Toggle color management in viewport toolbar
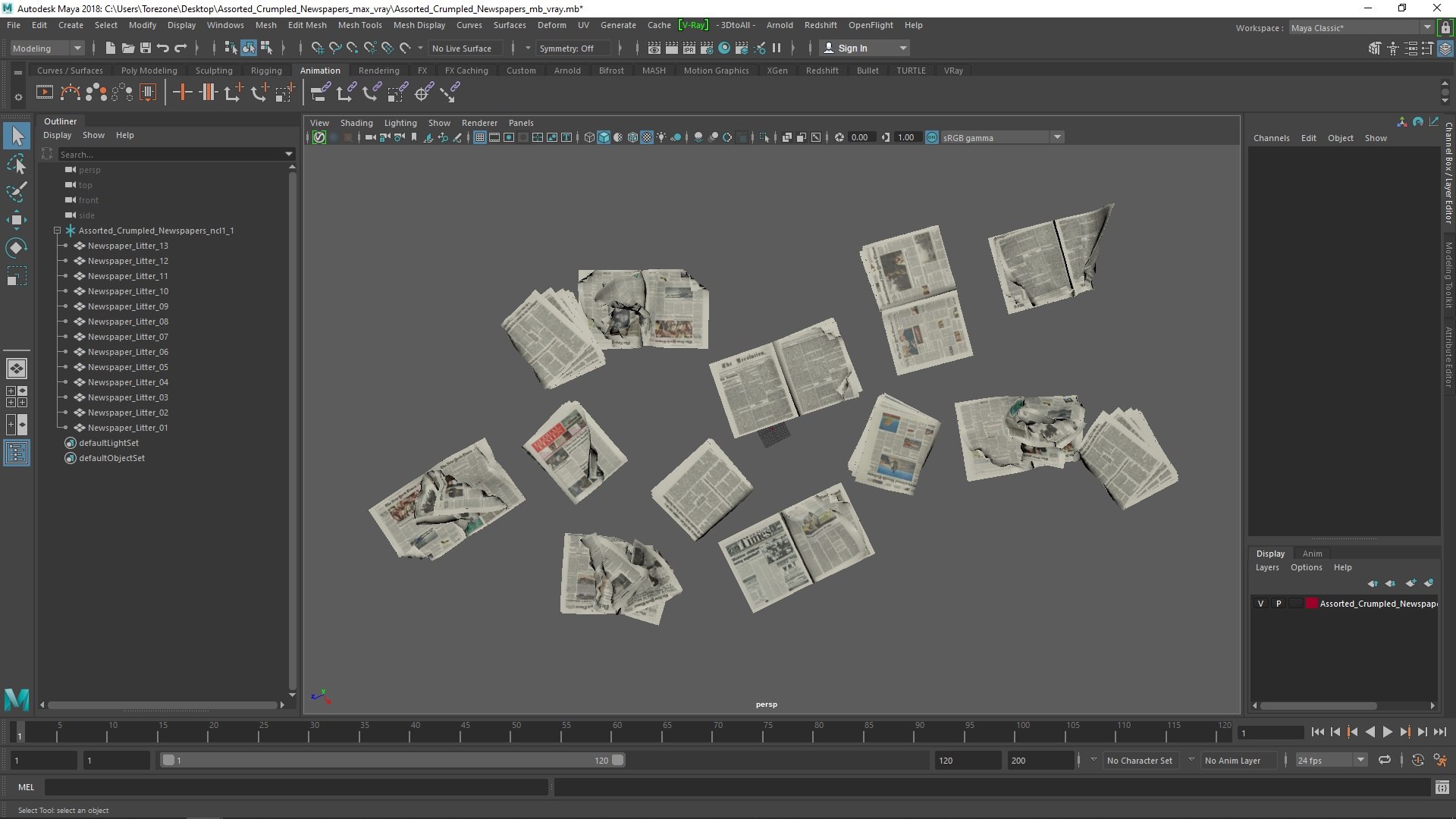The width and height of the screenshot is (1456, 819). point(932,137)
